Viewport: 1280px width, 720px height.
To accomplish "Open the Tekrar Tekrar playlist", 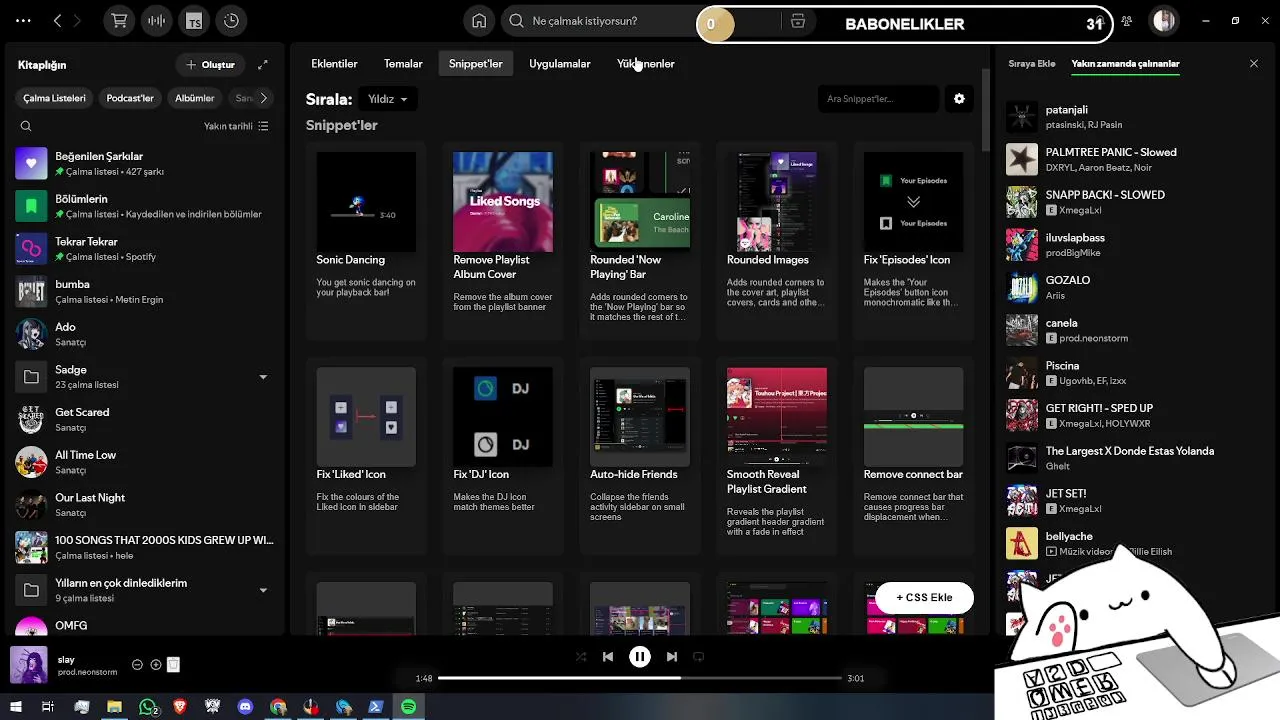I will 142,249.
